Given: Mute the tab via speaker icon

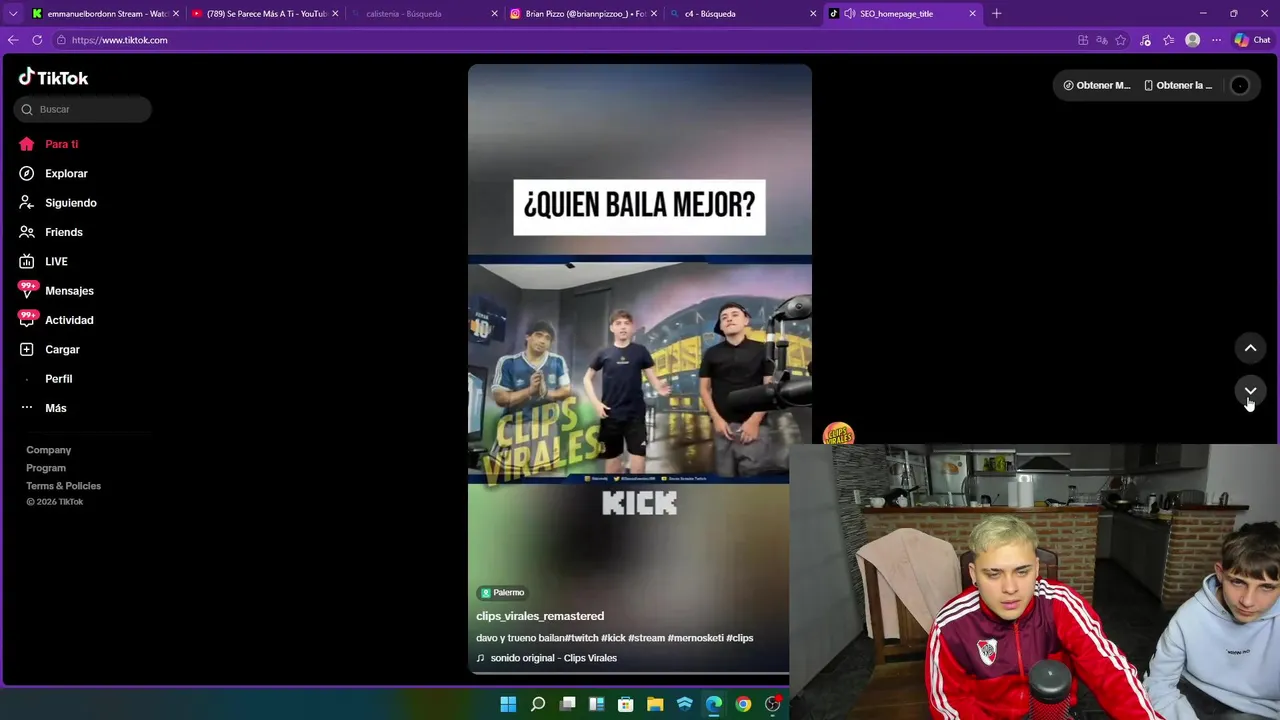Looking at the screenshot, I should 849,14.
